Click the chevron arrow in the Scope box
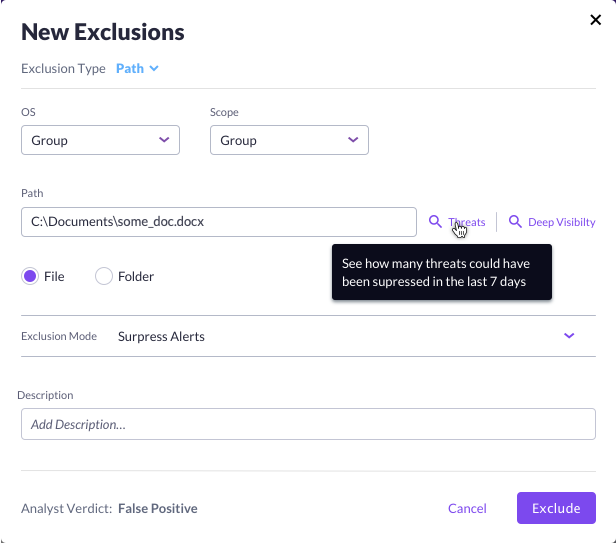The height and width of the screenshot is (543, 616). (353, 140)
